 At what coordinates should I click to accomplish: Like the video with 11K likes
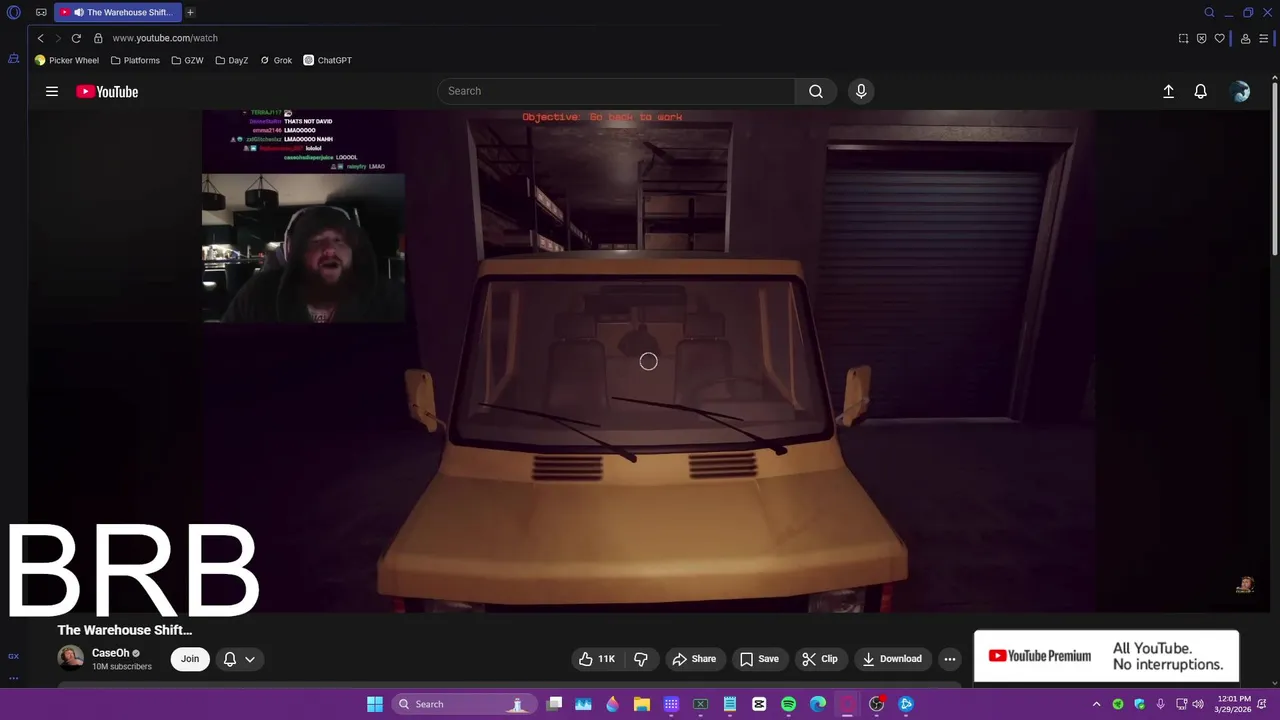pyautogui.click(x=597, y=659)
